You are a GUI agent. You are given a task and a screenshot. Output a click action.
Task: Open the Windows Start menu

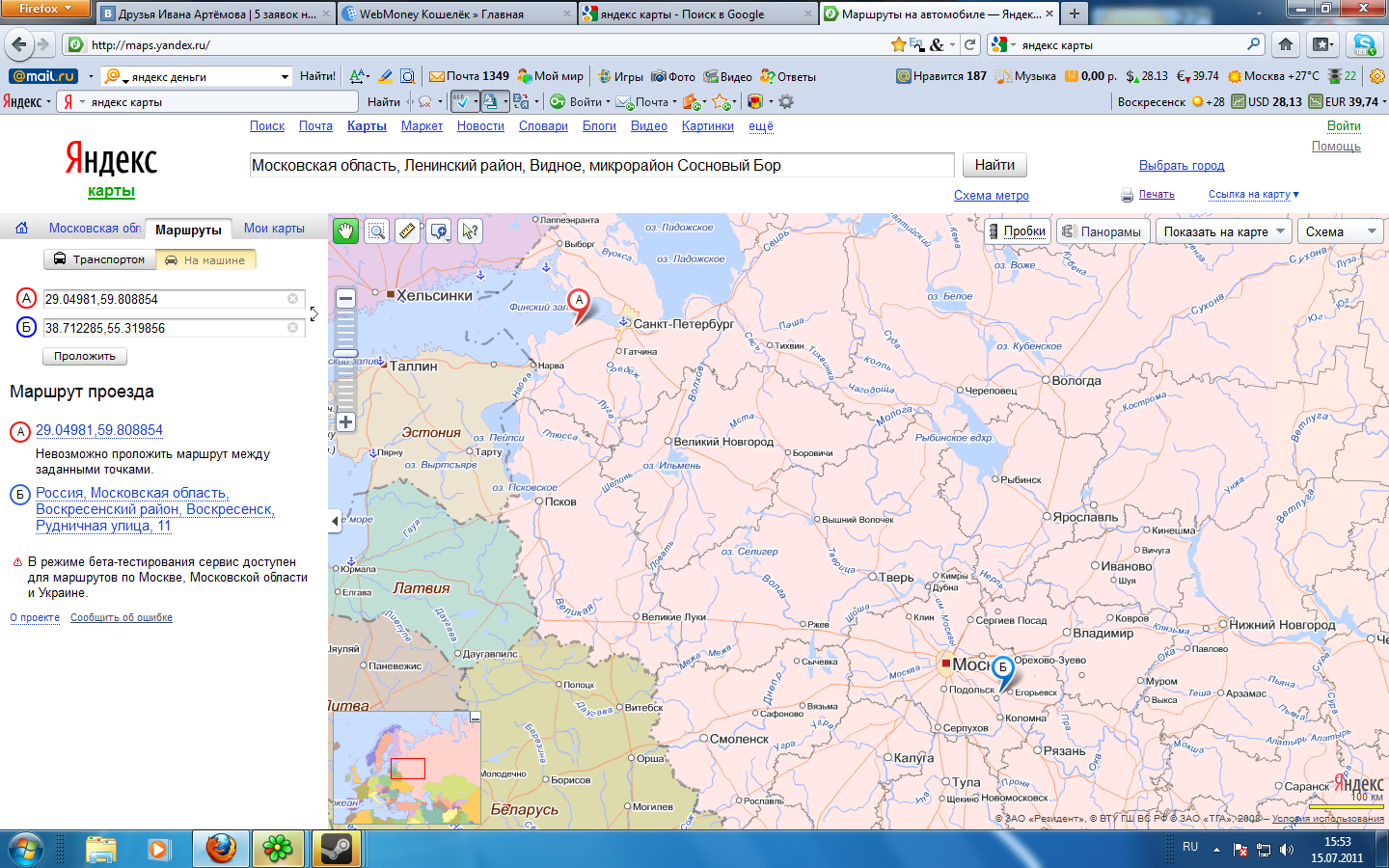[x=26, y=849]
